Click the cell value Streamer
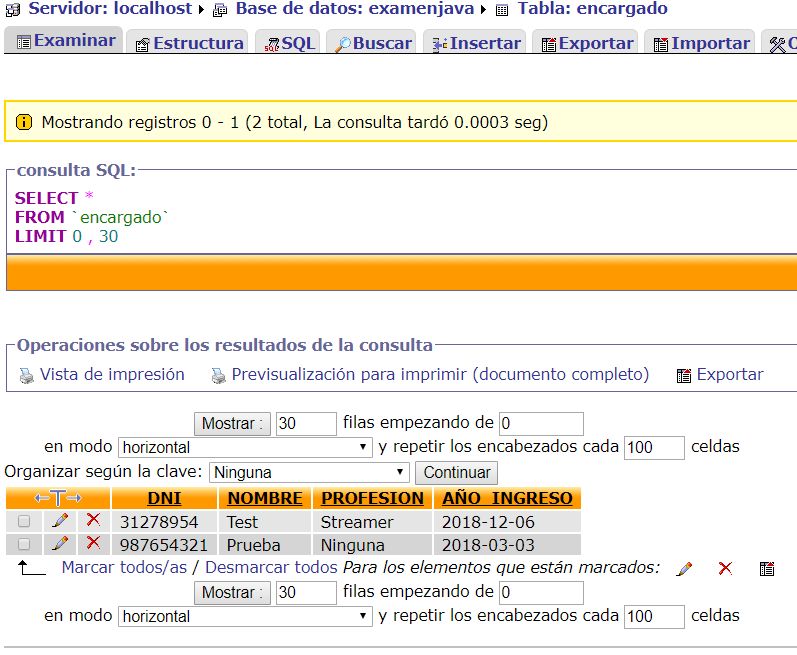Viewport: 797px width, 655px height. [x=357, y=522]
